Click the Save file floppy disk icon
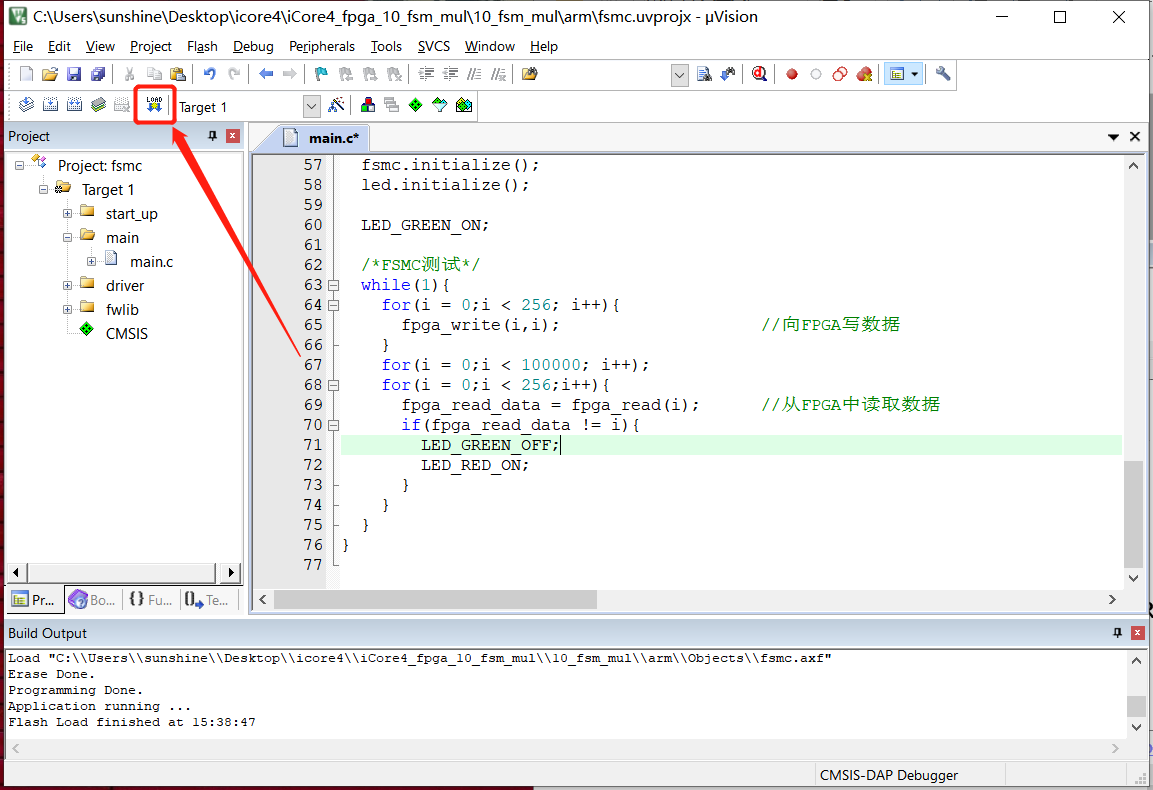Image resolution: width=1153 pixels, height=790 pixels. tap(74, 74)
